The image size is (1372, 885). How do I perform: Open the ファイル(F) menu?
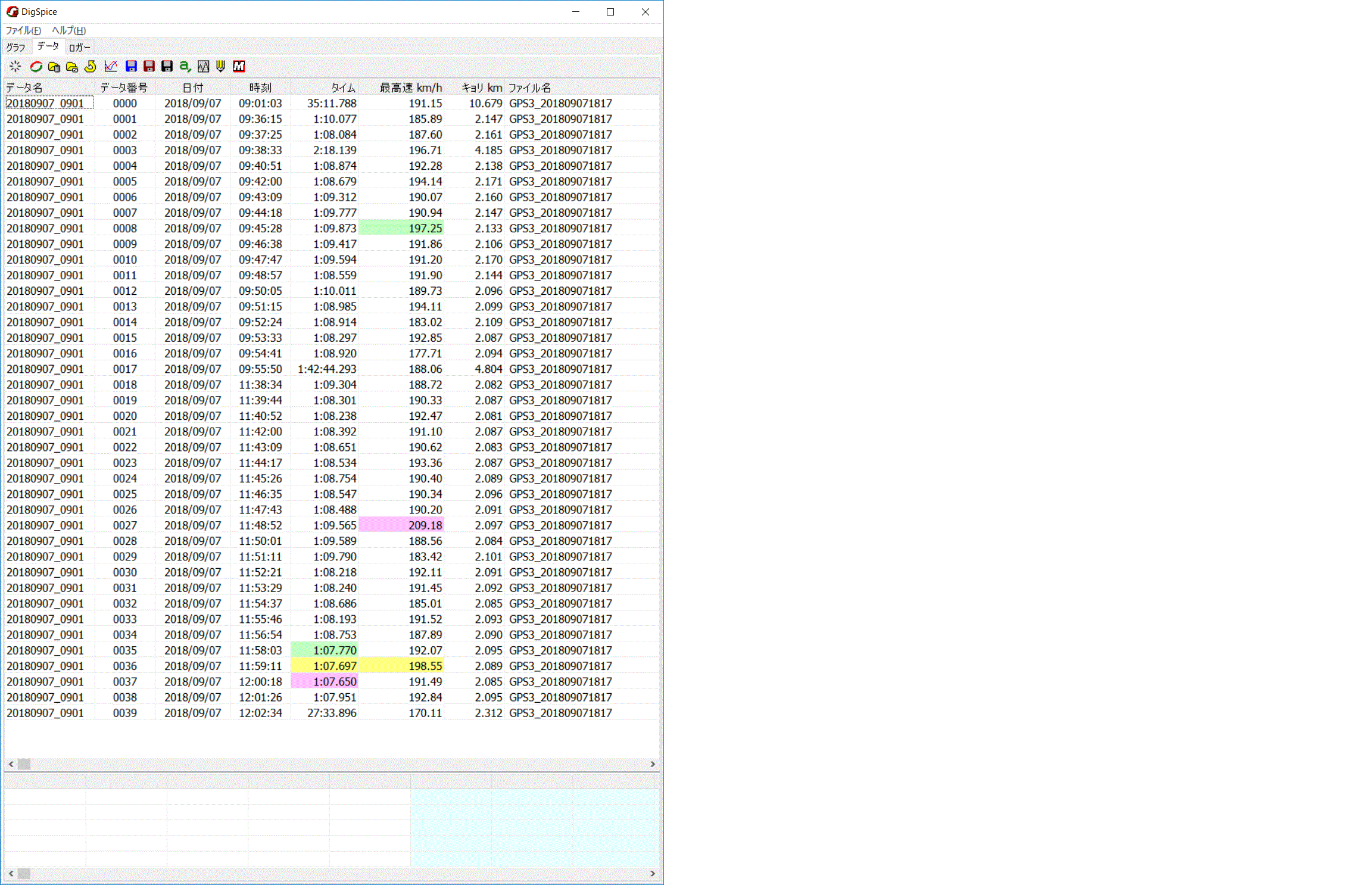[23, 30]
